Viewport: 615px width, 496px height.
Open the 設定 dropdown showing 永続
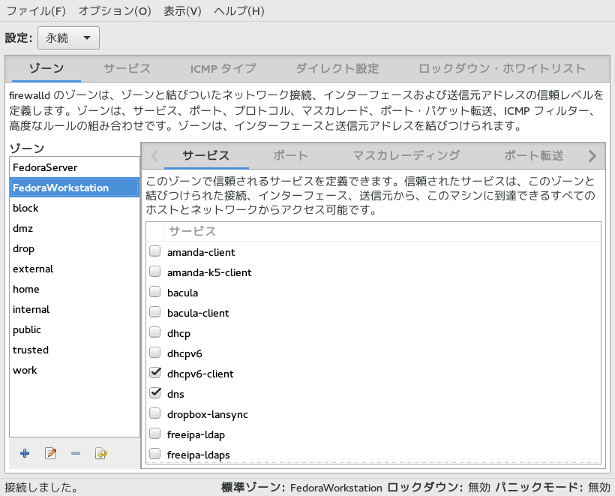68,38
